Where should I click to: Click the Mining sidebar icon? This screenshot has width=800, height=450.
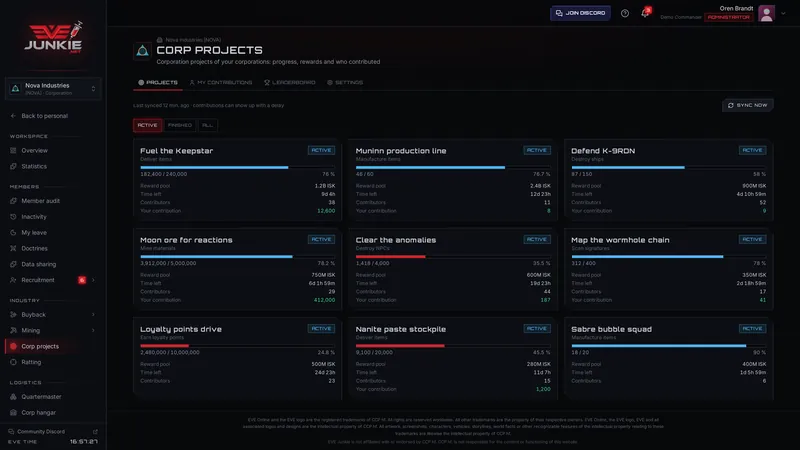[x=13, y=331]
